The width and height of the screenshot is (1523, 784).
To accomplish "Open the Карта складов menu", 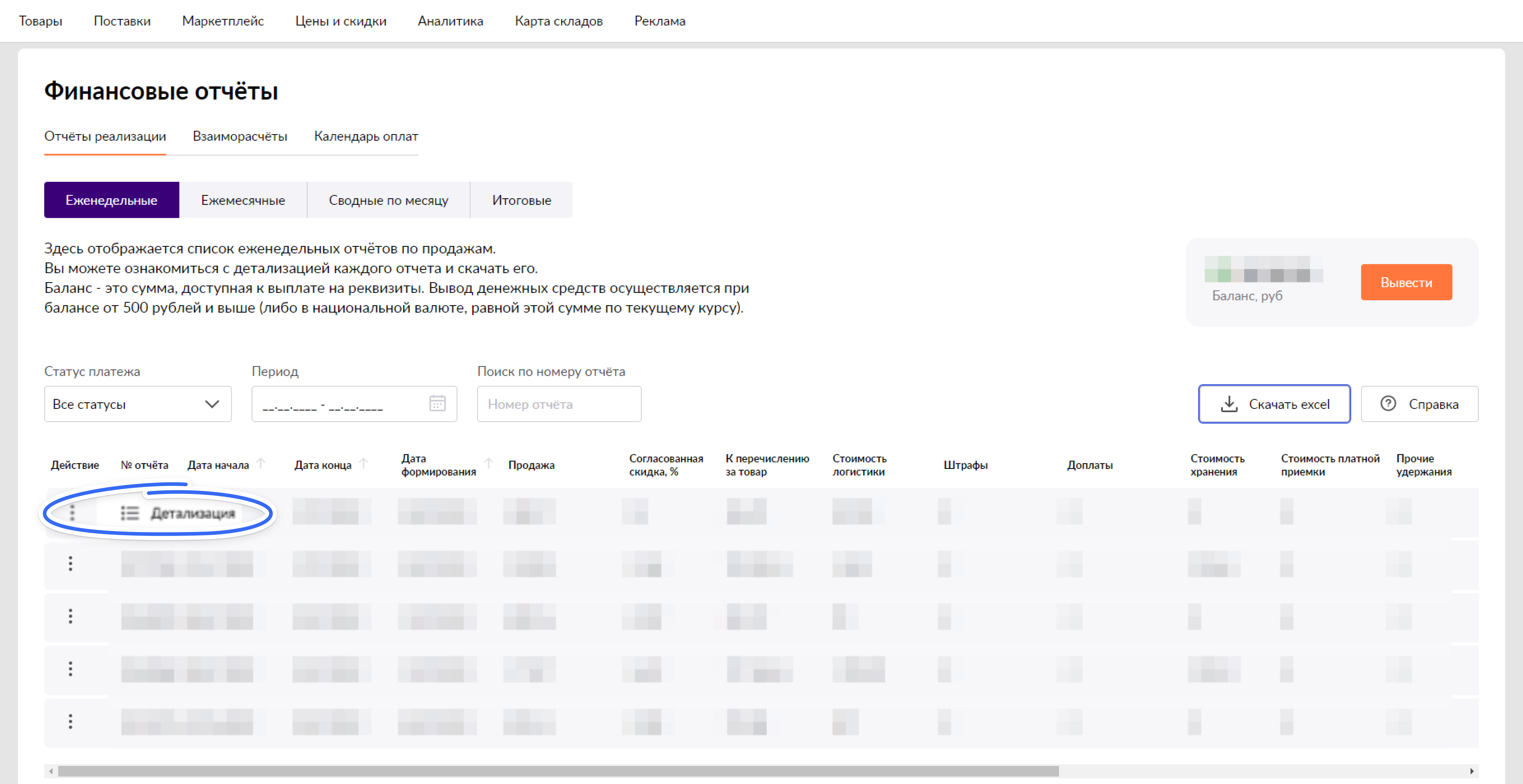I will click(559, 21).
